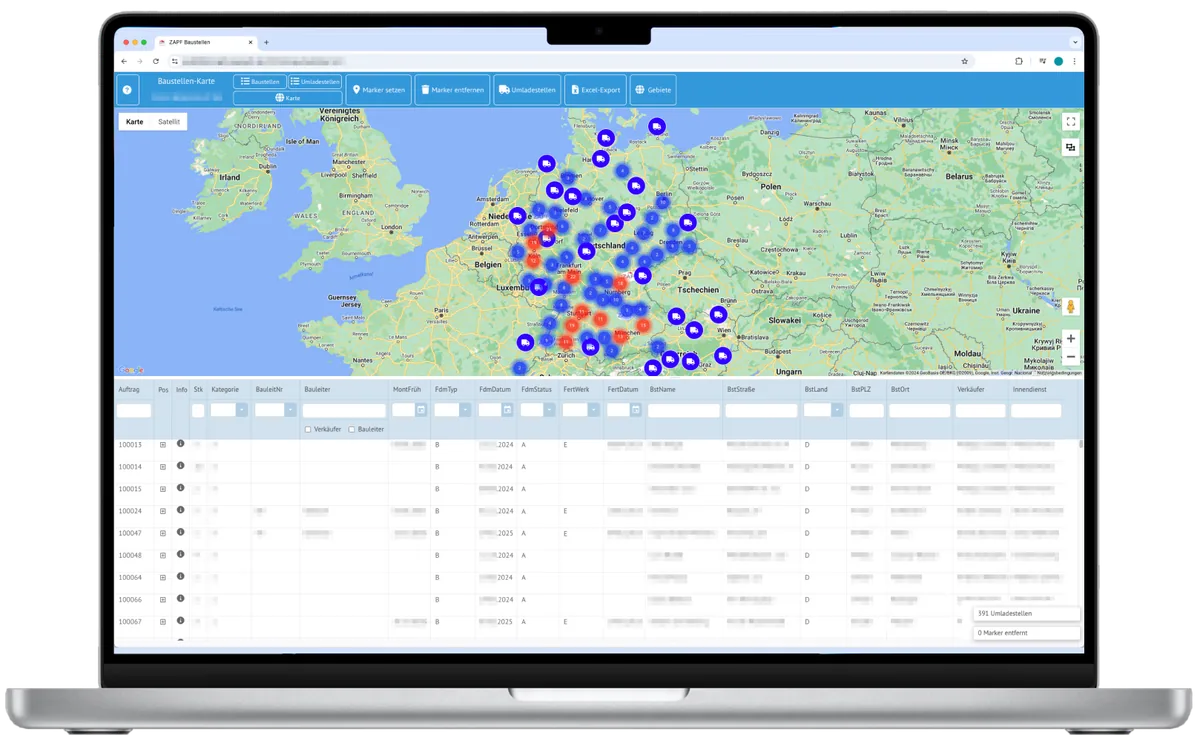Open the Gebiete globe button
Image resolution: width=1200 pixels, height=747 pixels.
[653, 90]
